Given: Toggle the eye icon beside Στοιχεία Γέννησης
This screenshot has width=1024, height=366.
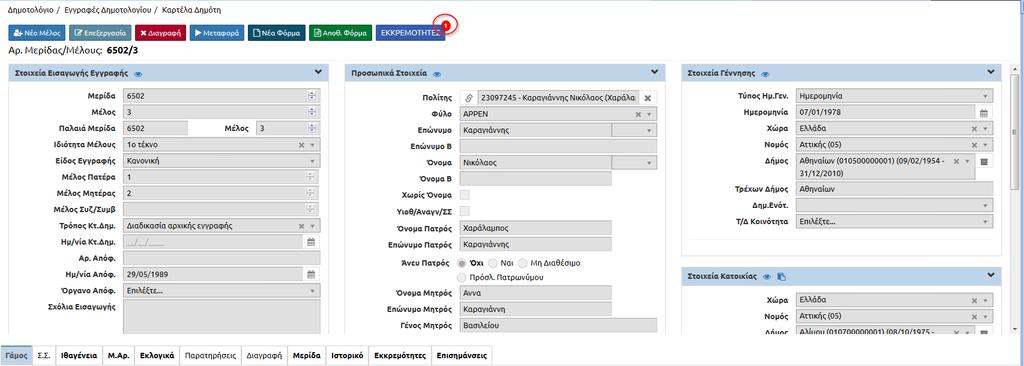Looking at the screenshot, I should click(765, 74).
